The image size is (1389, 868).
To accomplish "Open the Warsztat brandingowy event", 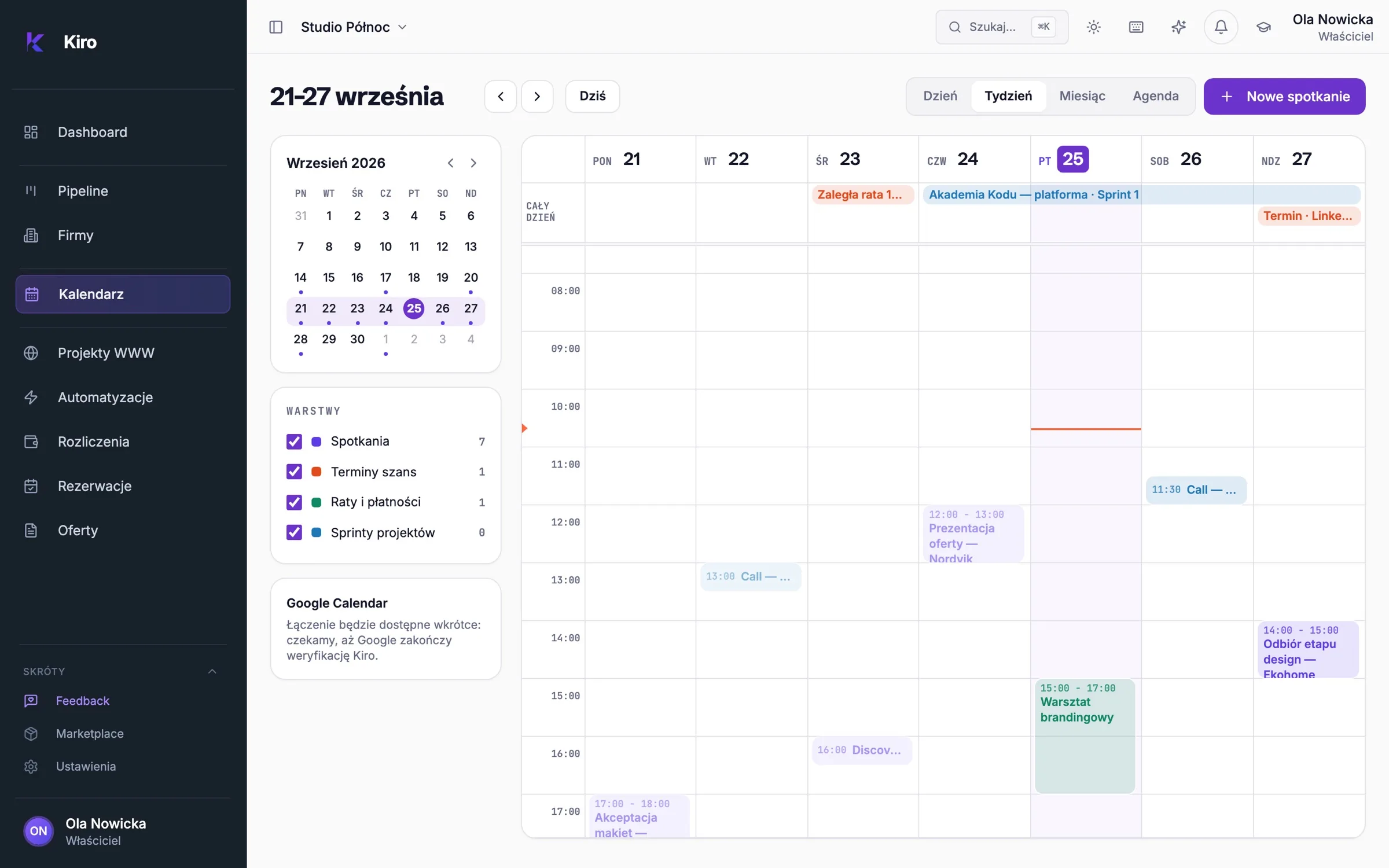I will [1085, 736].
